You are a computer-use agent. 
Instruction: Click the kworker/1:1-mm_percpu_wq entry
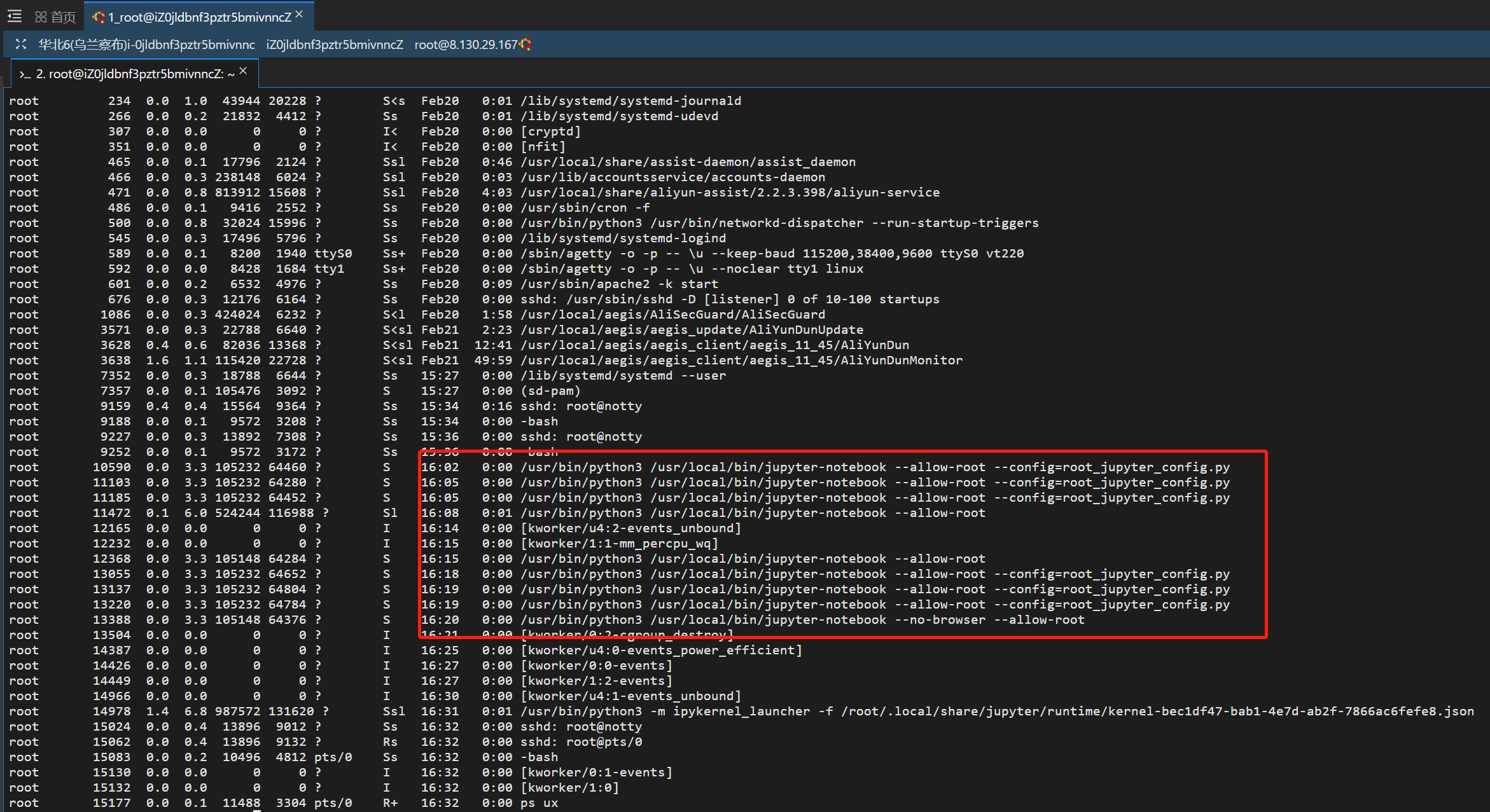pos(620,544)
